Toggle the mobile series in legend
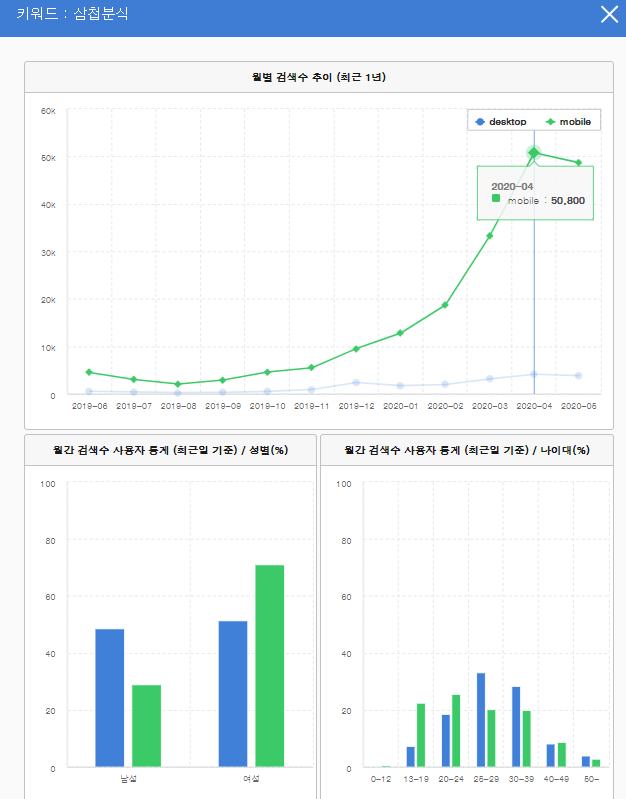The image size is (626, 799). (x=568, y=122)
